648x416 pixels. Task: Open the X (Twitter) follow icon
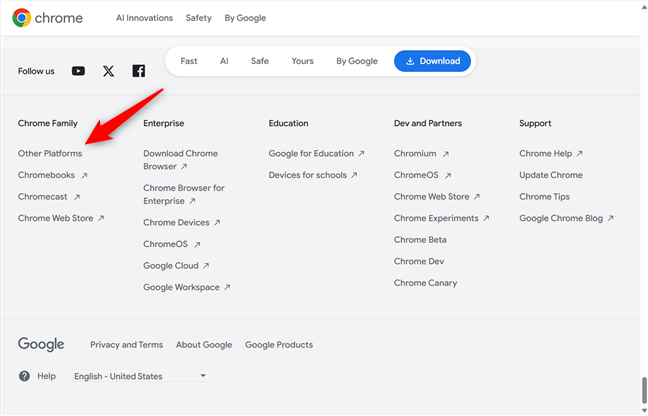[x=108, y=71]
